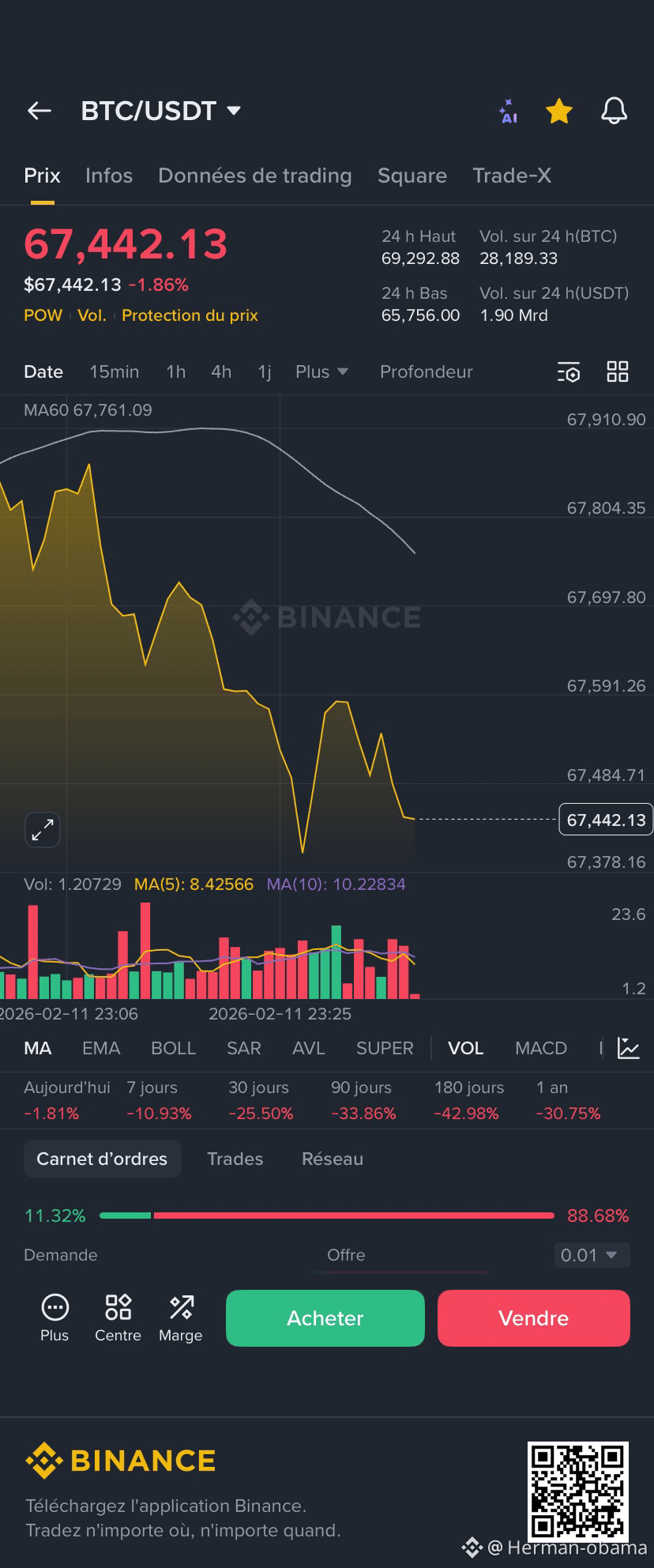Open the indicator chart line icon

click(x=629, y=1048)
